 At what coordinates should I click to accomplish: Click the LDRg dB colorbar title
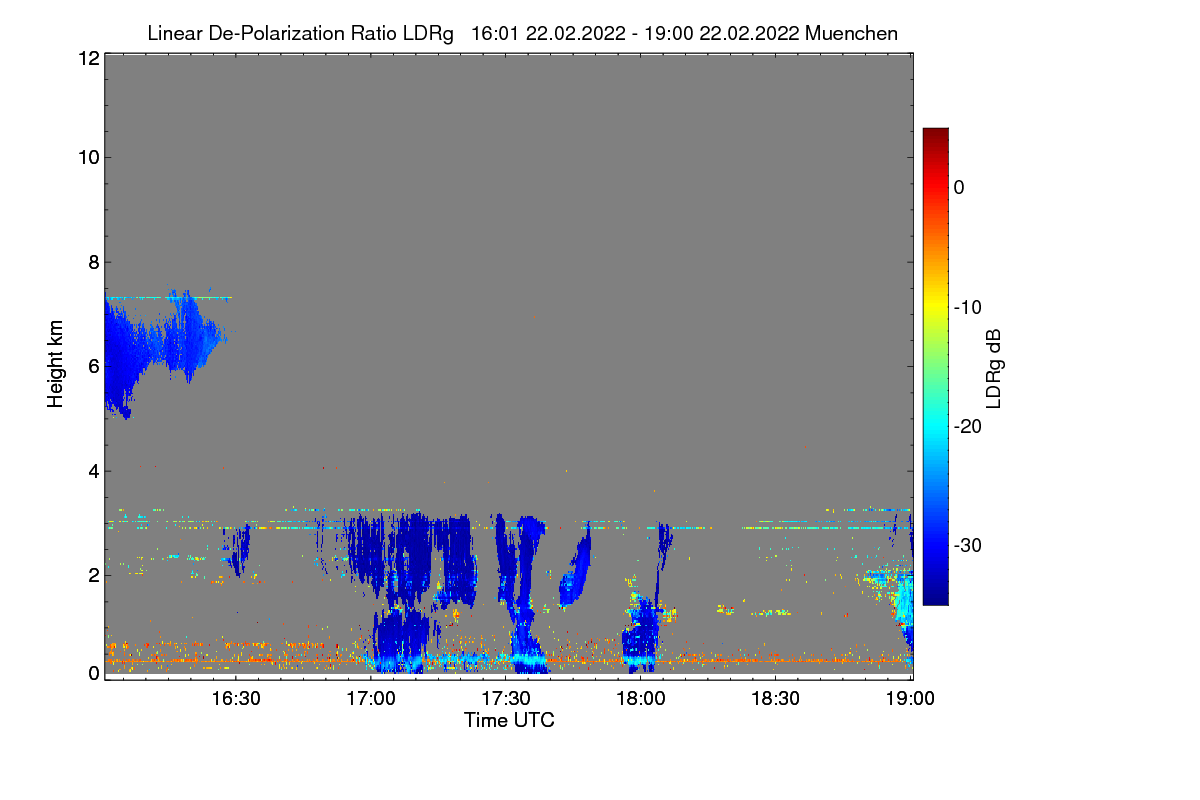pyautogui.click(x=994, y=367)
